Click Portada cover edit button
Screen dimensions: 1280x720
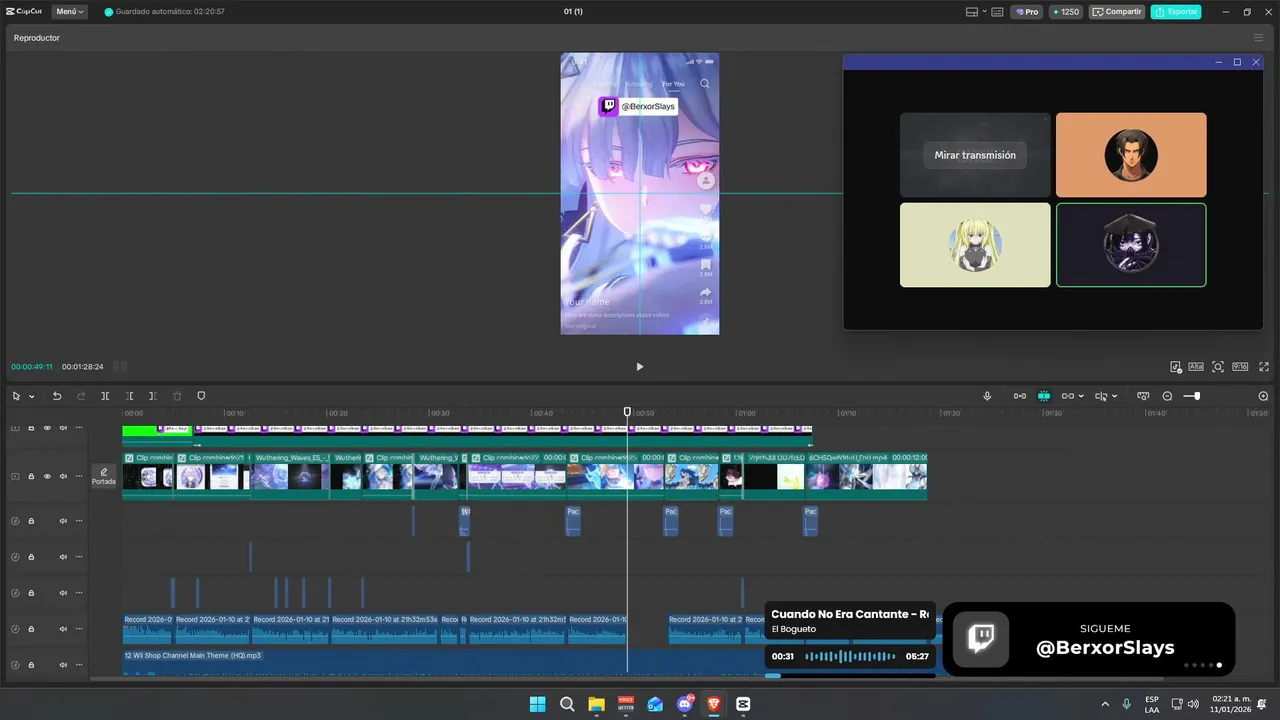103,476
